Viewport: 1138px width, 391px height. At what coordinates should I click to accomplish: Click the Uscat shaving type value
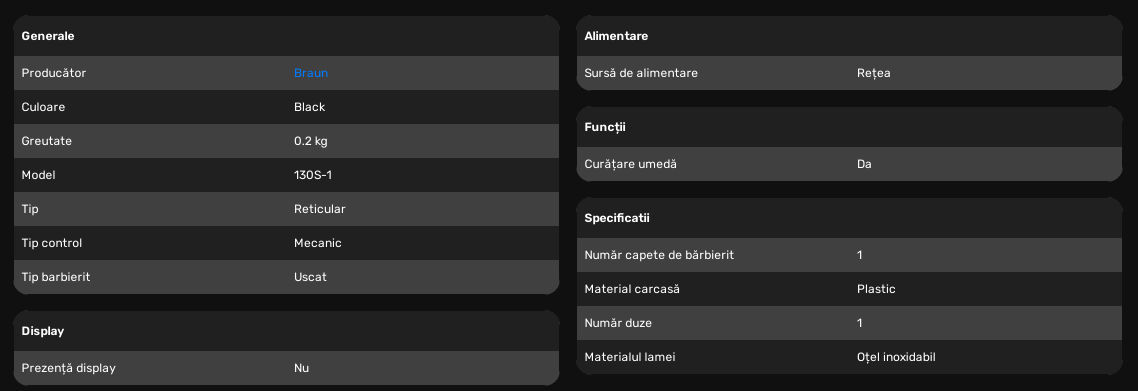pyautogui.click(x=311, y=277)
